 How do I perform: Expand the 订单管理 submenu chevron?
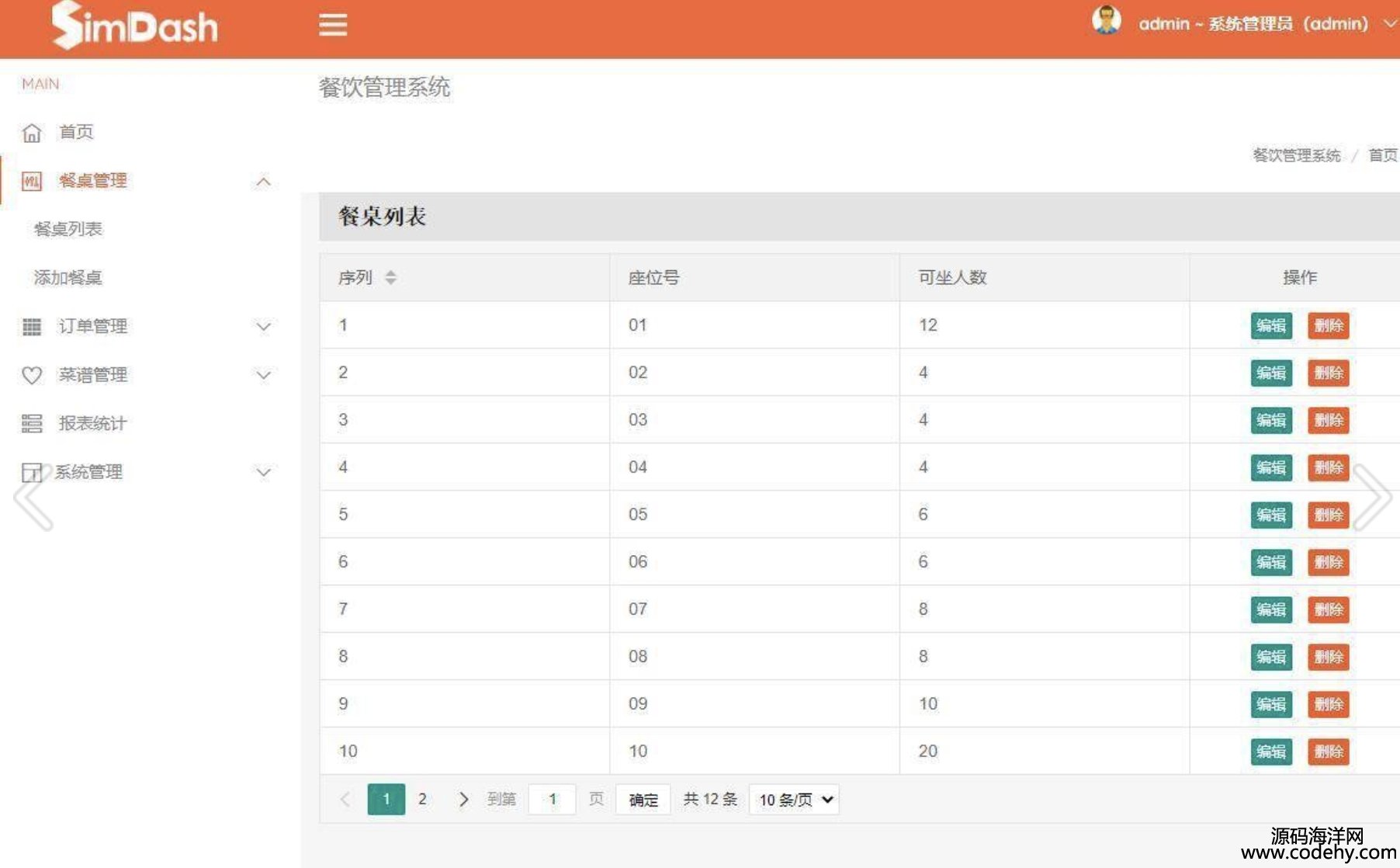coord(264,327)
